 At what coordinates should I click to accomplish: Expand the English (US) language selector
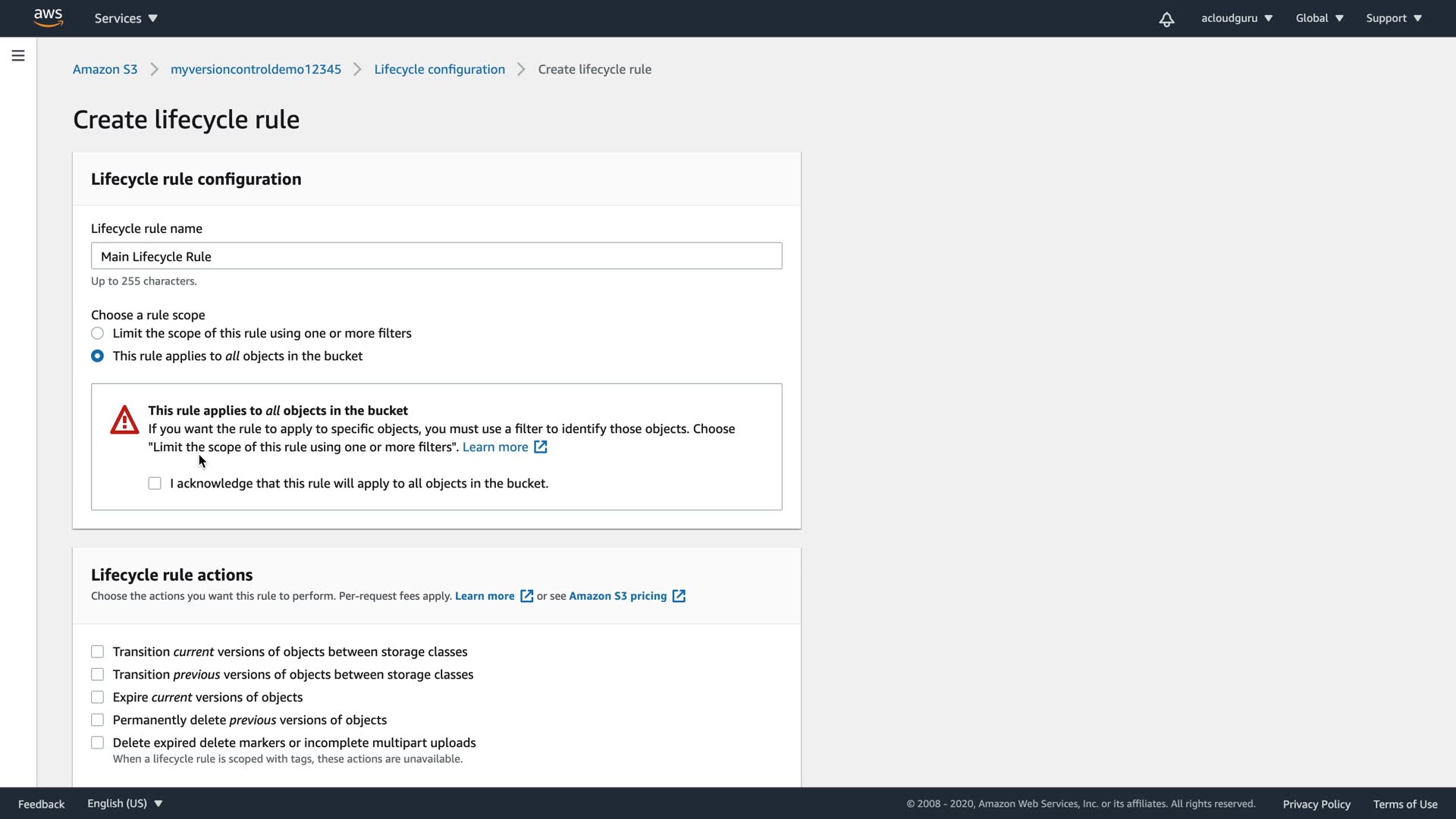pyautogui.click(x=124, y=803)
